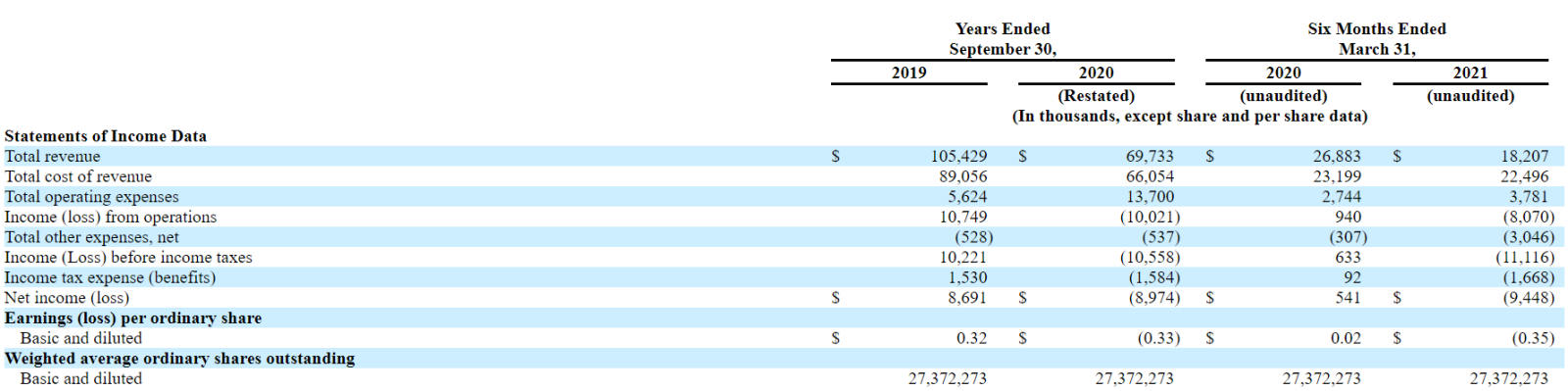The height and width of the screenshot is (391, 1568).
Task: Select the 2019 total revenue value 105,429
Action: 958,157
